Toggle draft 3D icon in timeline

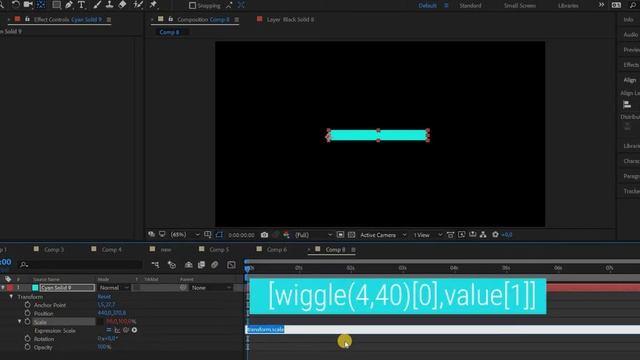[172, 265]
